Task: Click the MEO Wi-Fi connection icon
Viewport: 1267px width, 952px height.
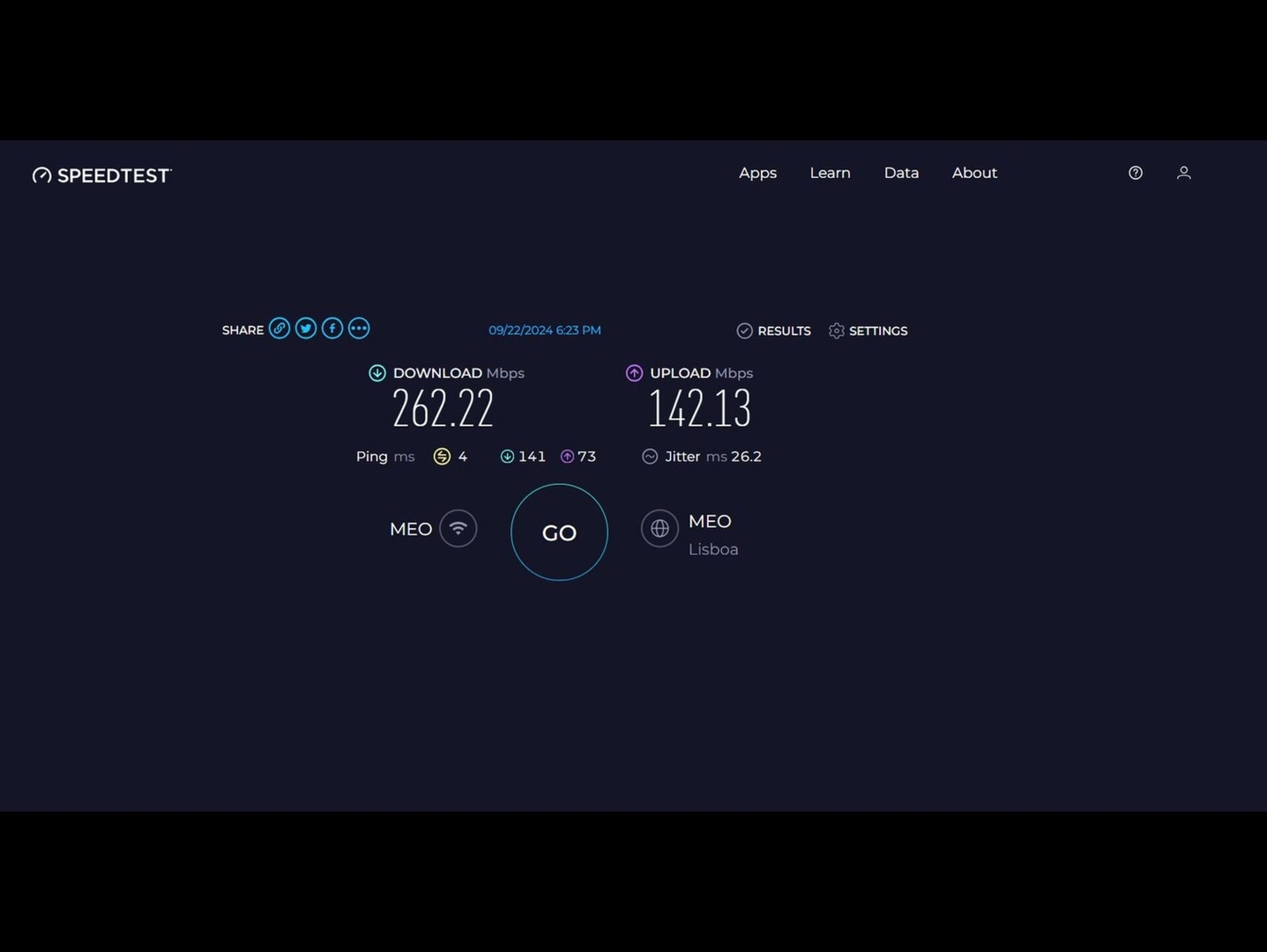Action: pyautogui.click(x=458, y=529)
